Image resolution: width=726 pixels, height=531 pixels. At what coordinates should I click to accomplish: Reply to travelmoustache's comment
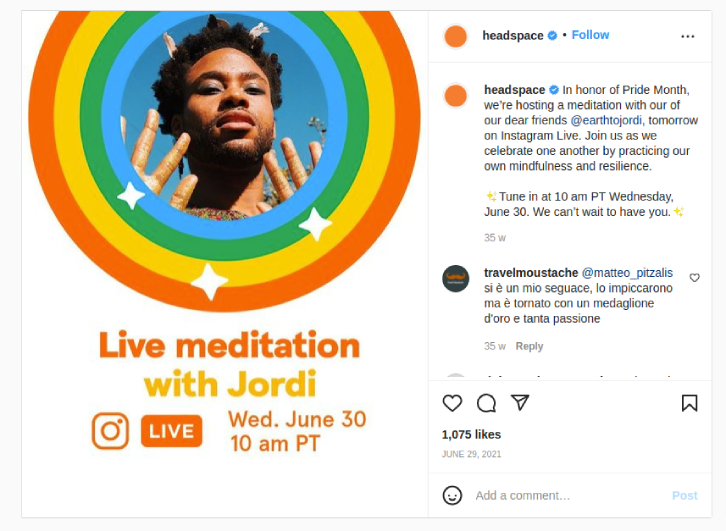point(529,346)
